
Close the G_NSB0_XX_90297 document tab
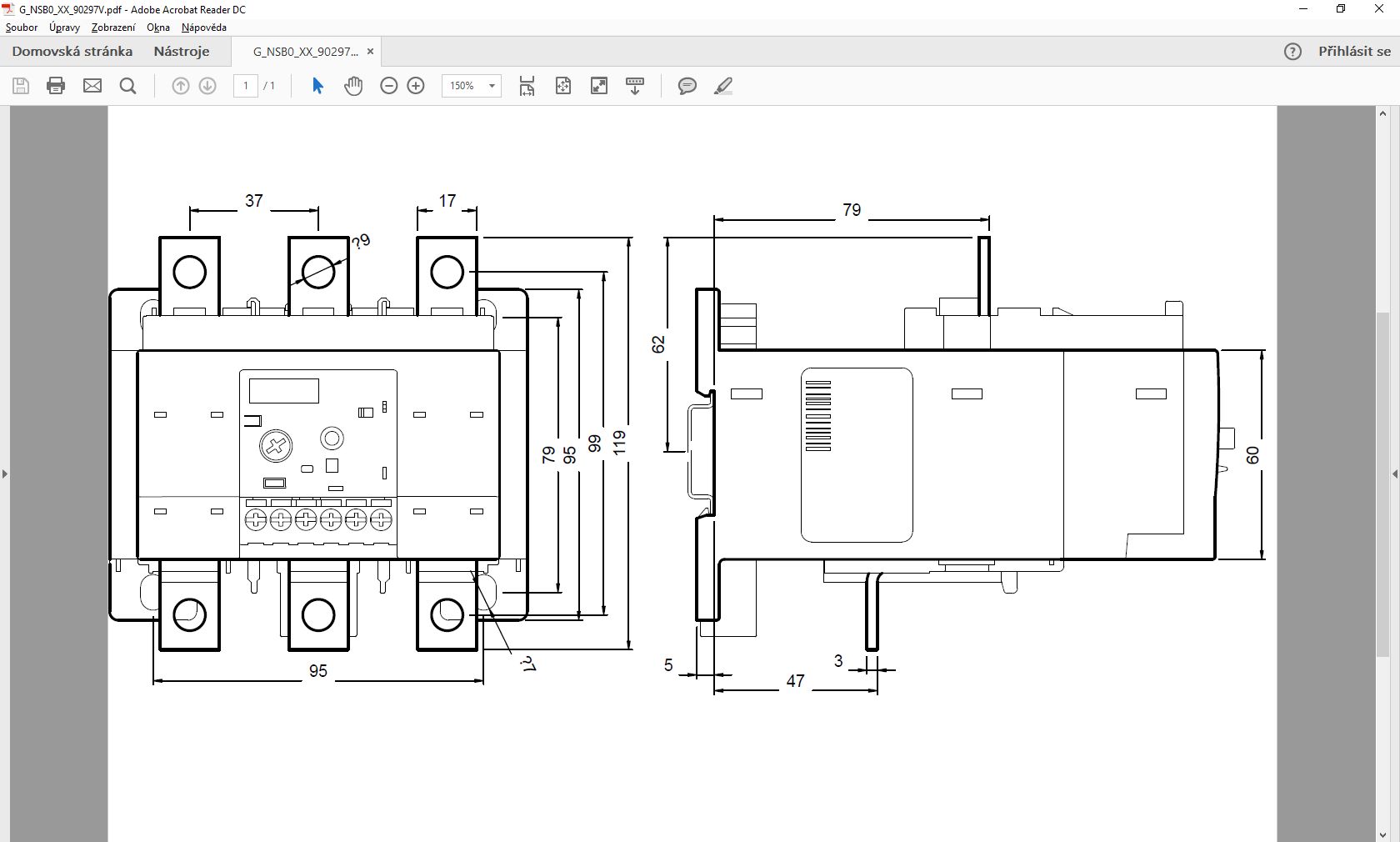pyautogui.click(x=371, y=52)
